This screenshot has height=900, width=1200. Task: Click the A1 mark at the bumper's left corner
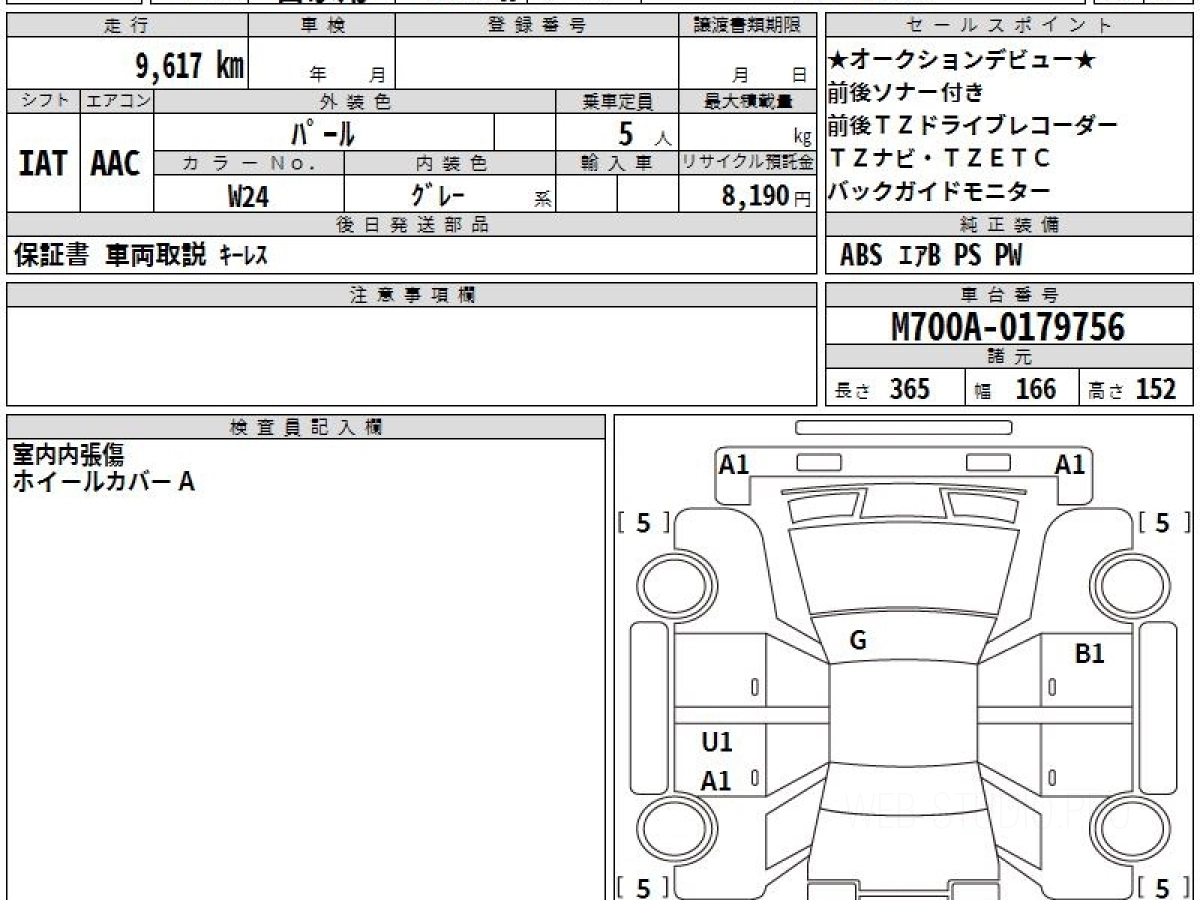(x=734, y=464)
